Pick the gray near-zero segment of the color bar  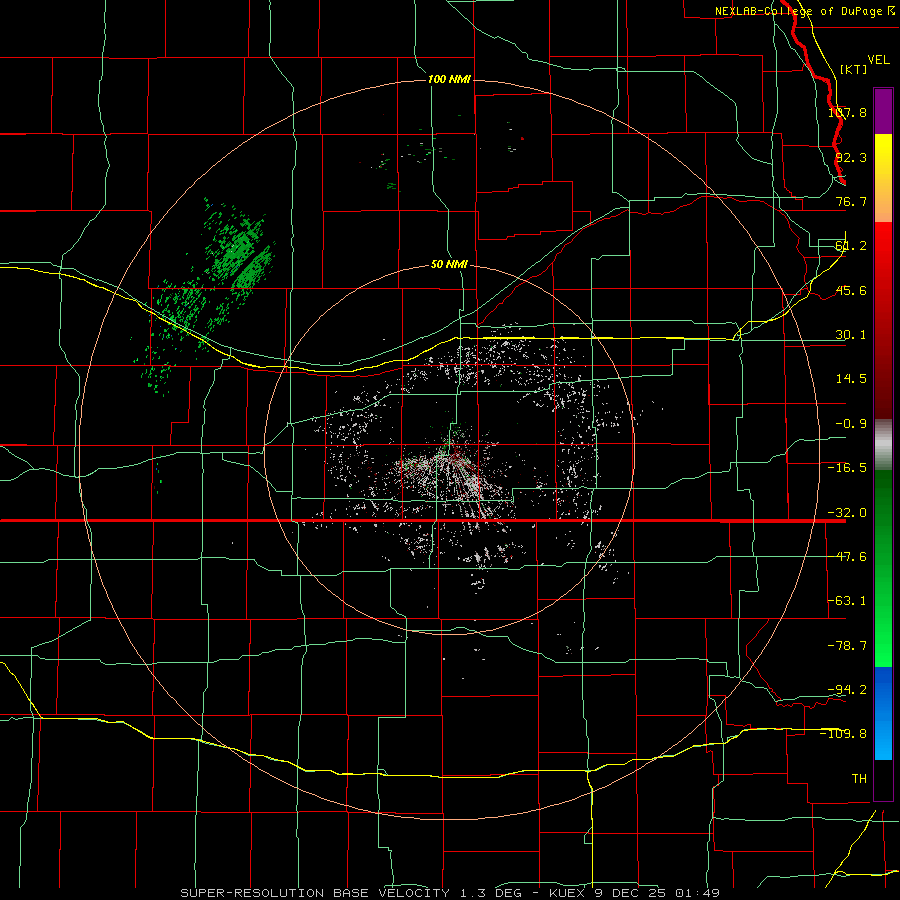pos(883,444)
